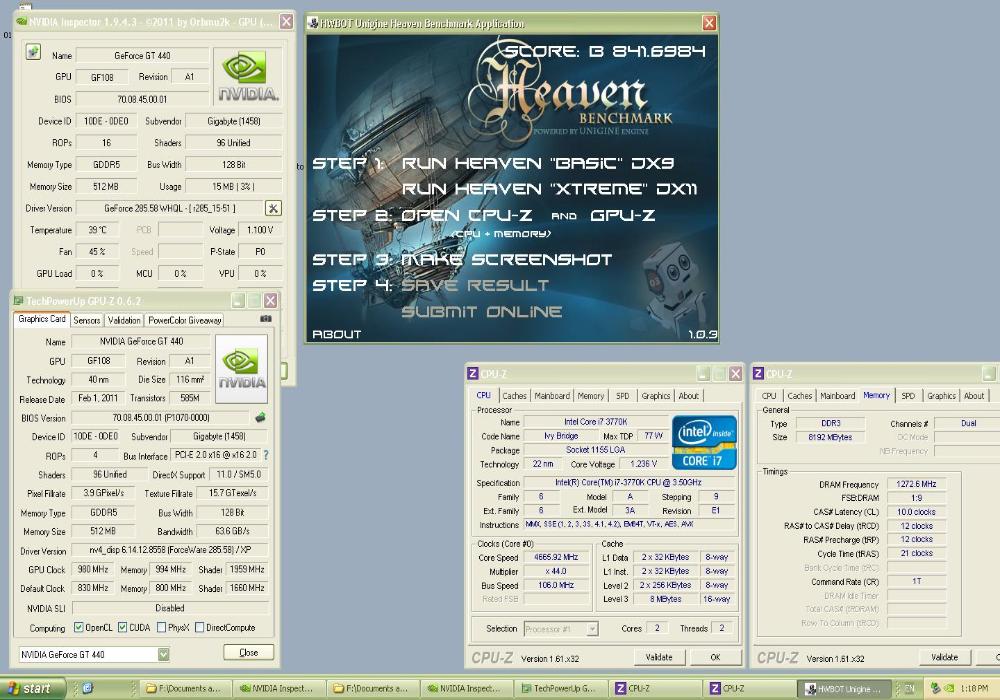The width and height of the screenshot is (1000, 700).
Task: Click the Intel Core i7 logo in CPU-Z
Action: (x=704, y=442)
